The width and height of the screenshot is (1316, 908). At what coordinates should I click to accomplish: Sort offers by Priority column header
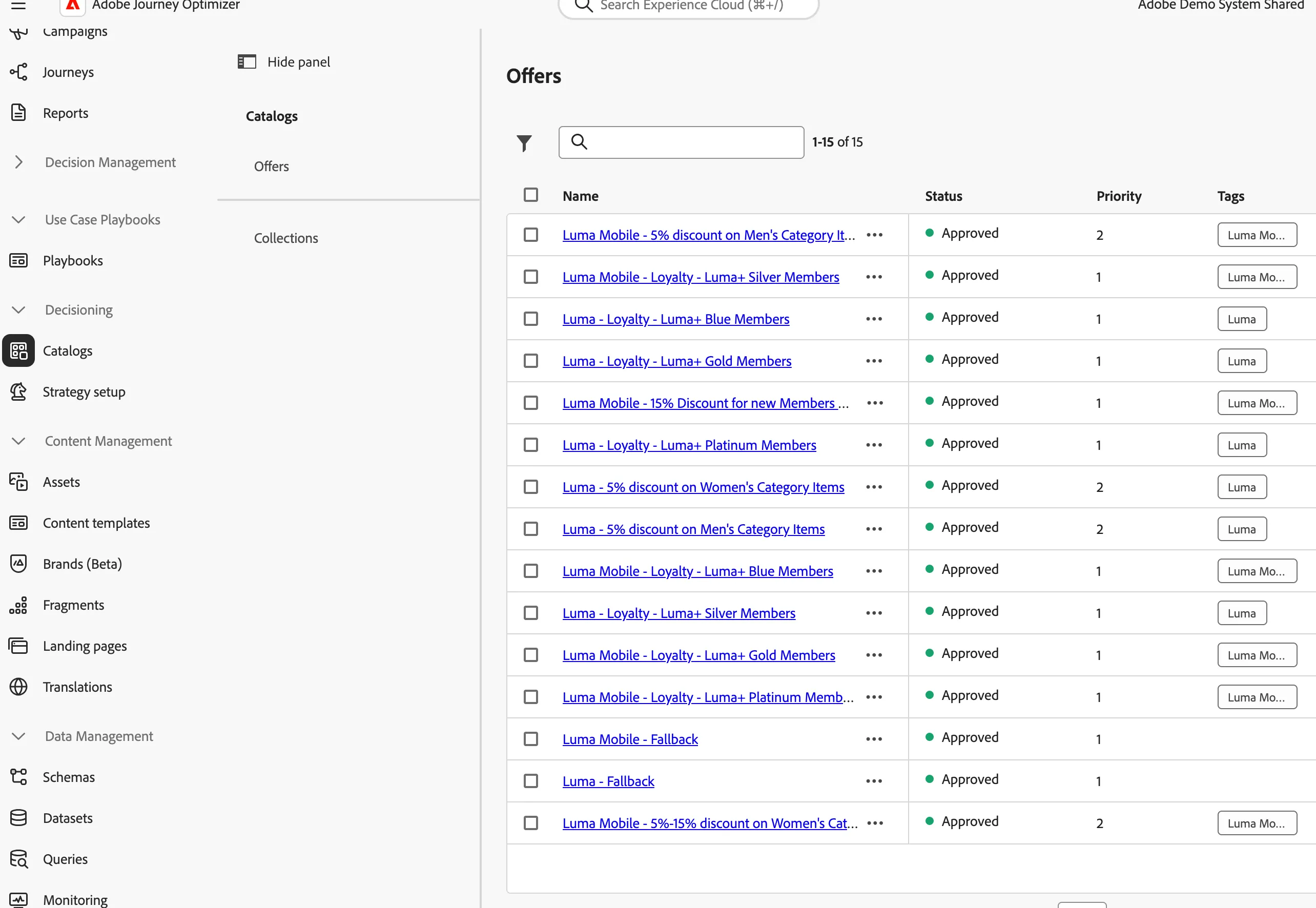pyautogui.click(x=1119, y=196)
